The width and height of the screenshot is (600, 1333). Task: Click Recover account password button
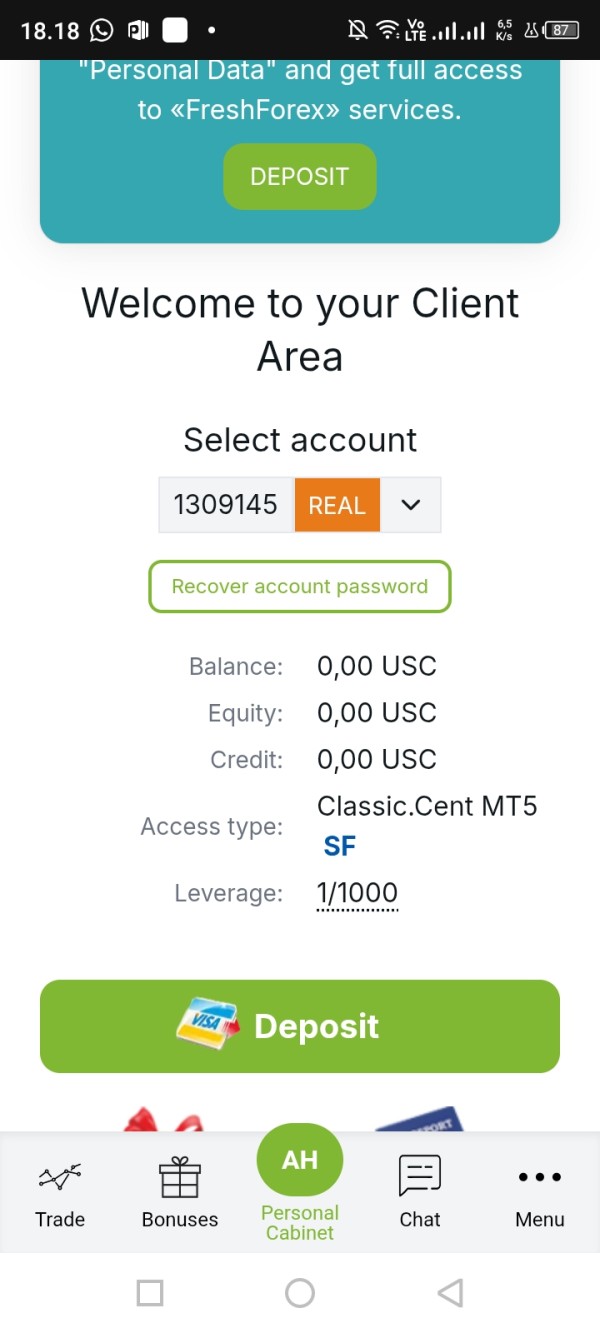click(x=300, y=586)
